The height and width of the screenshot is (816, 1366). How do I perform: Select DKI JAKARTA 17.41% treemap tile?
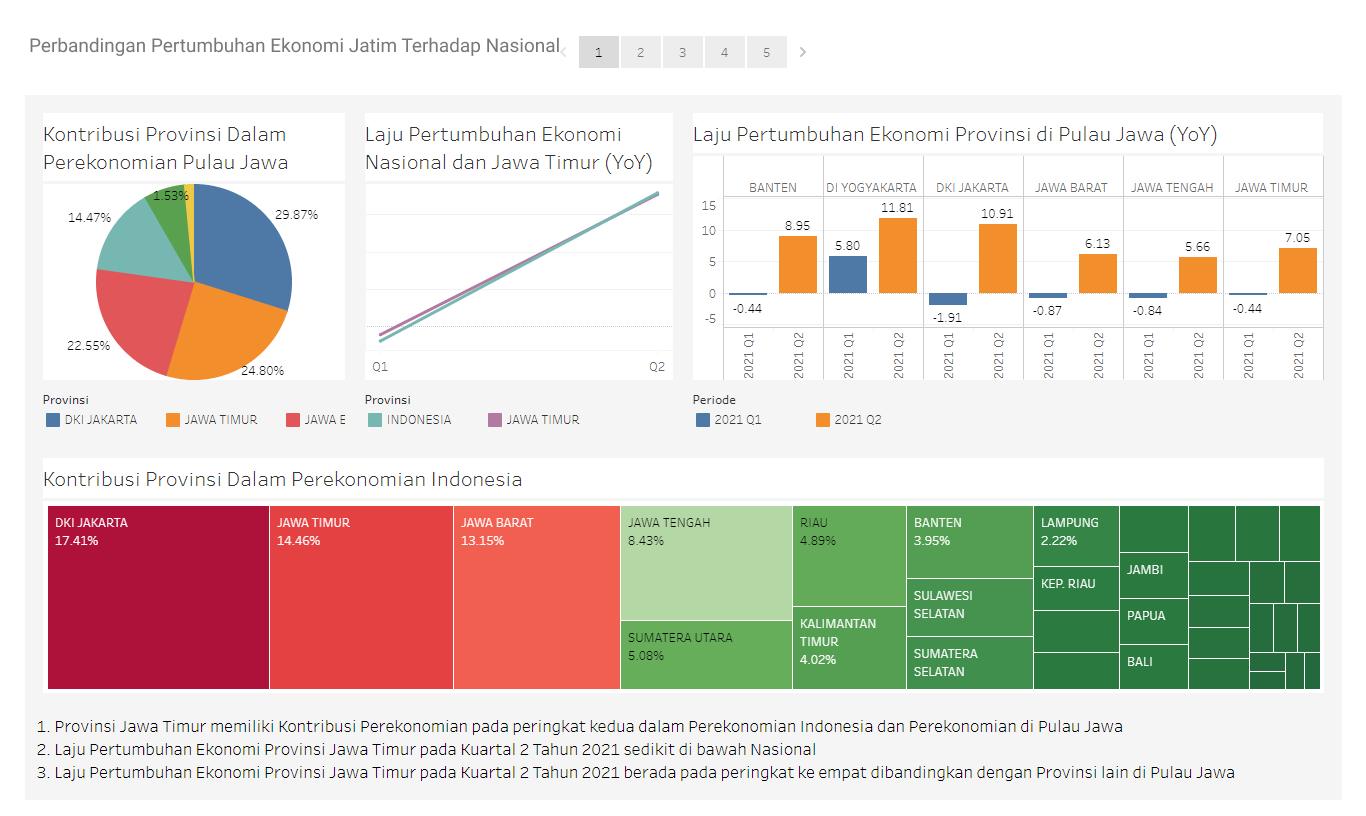point(158,597)
